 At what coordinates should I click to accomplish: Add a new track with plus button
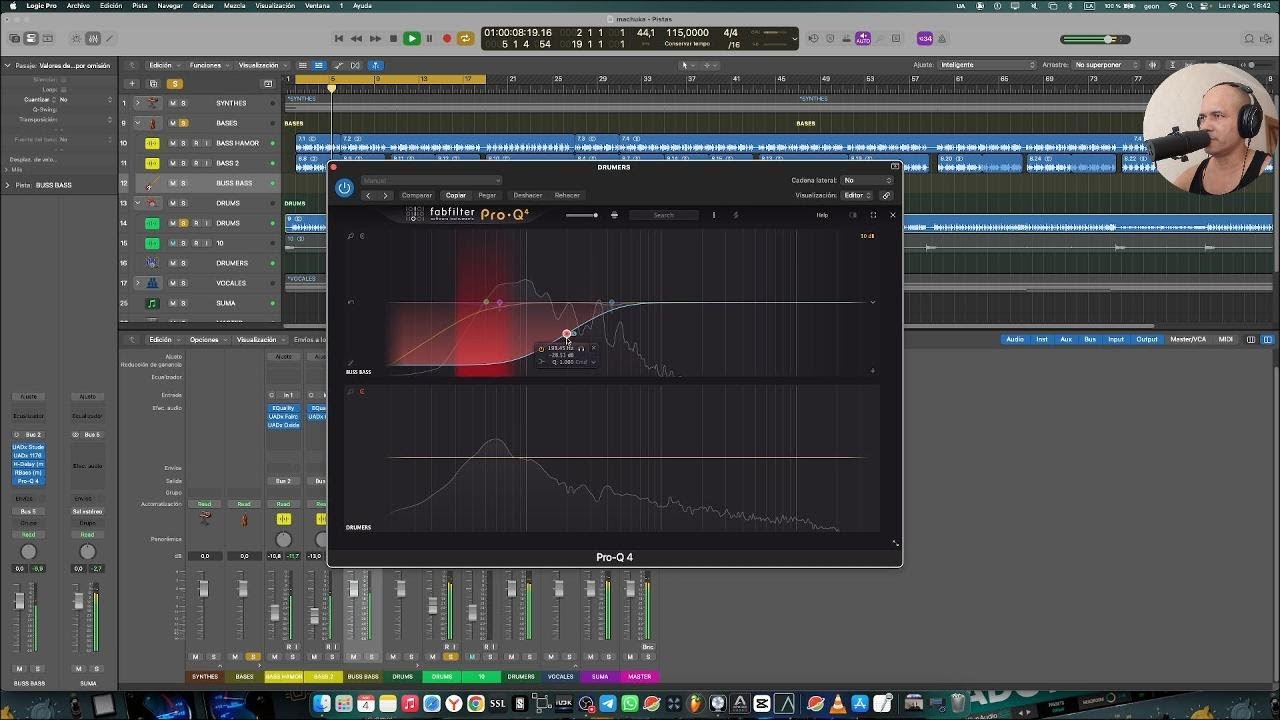coord(131,83)
